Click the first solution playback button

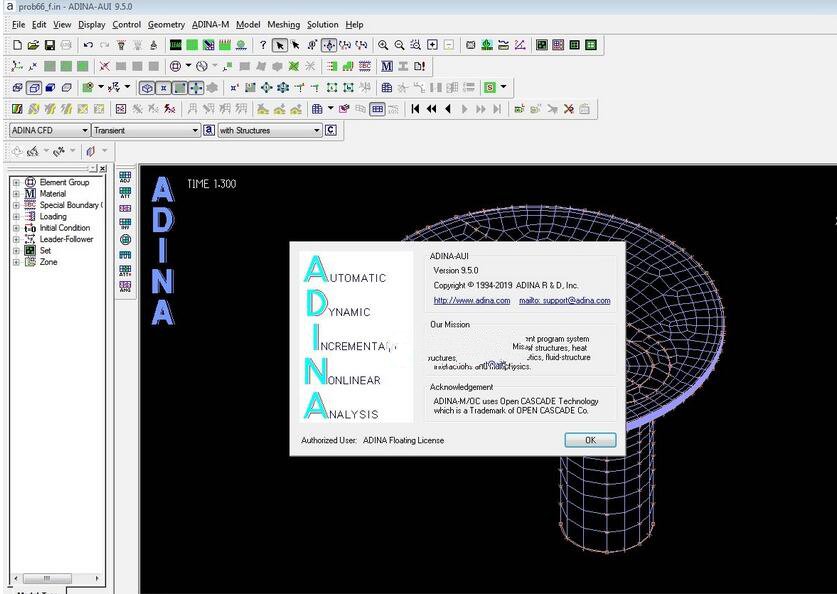(415, 109)
